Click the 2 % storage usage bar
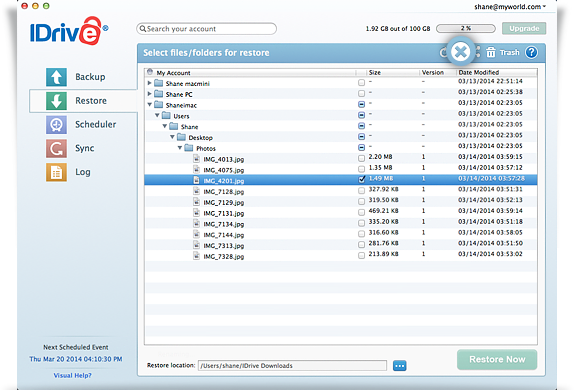The image size is (574, 390). pyautogui.click(x=466, y=28)
